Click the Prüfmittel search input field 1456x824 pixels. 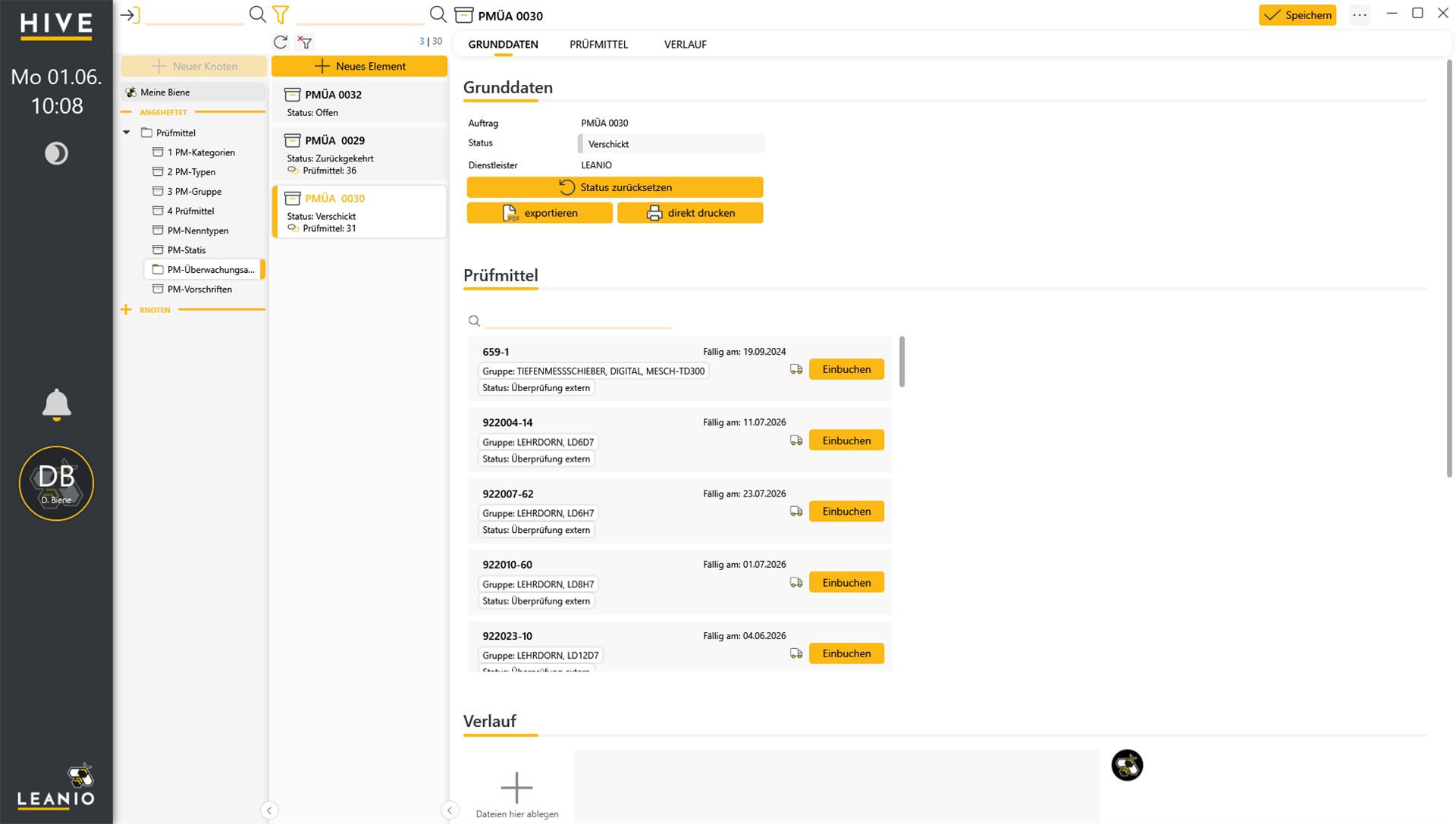(578, 321)
